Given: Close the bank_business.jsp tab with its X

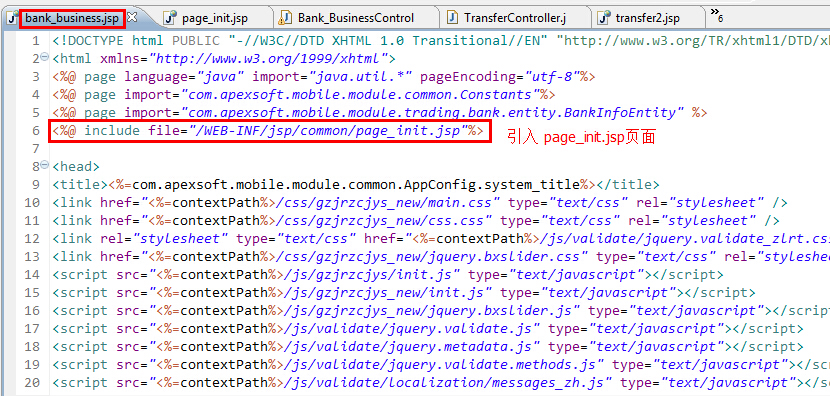Looking at the screenshot, I should pos(132,17).
